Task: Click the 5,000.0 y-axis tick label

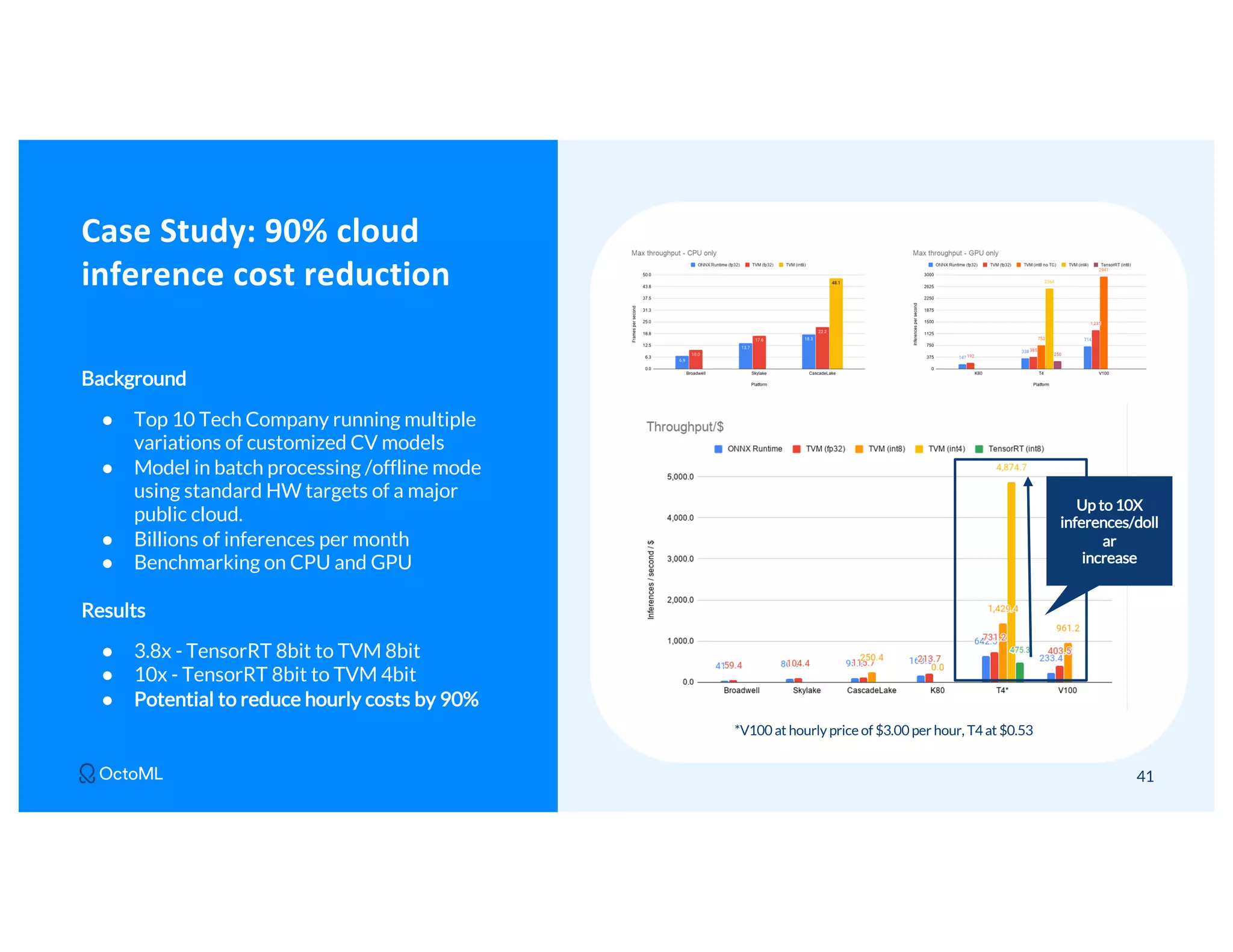Action: 680,477
